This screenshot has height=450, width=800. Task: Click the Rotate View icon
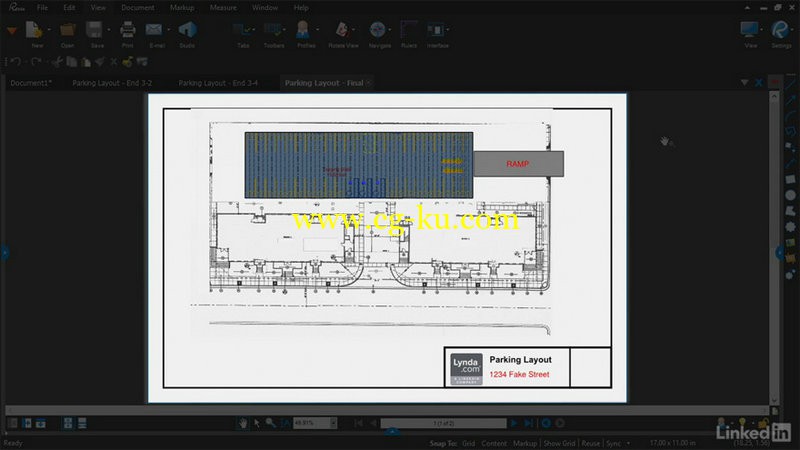[x=342, y=30]
